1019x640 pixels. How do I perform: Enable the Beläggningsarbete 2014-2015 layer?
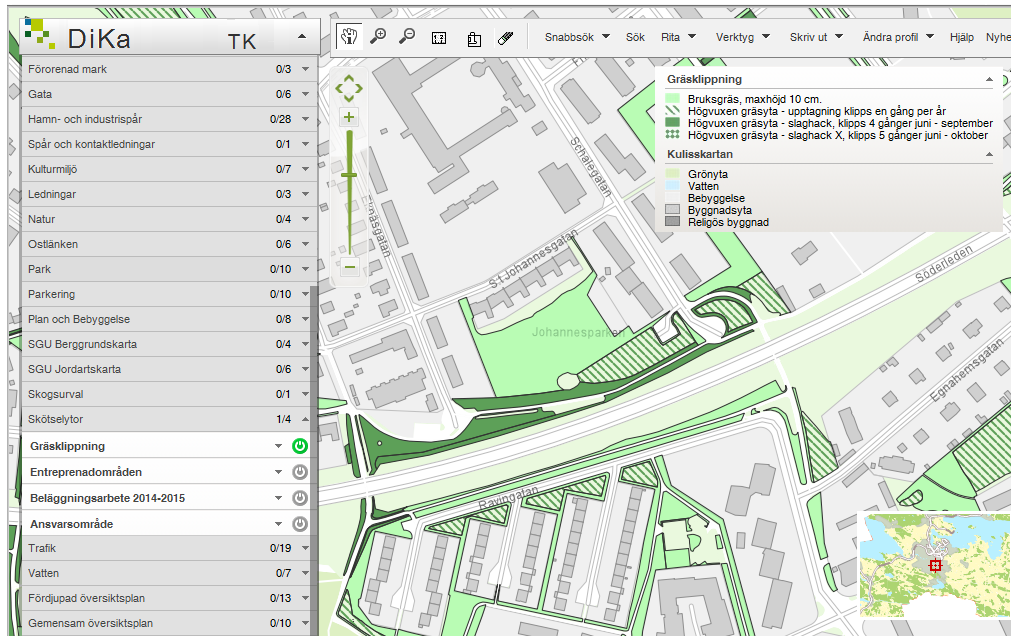[x=300, y=498]
